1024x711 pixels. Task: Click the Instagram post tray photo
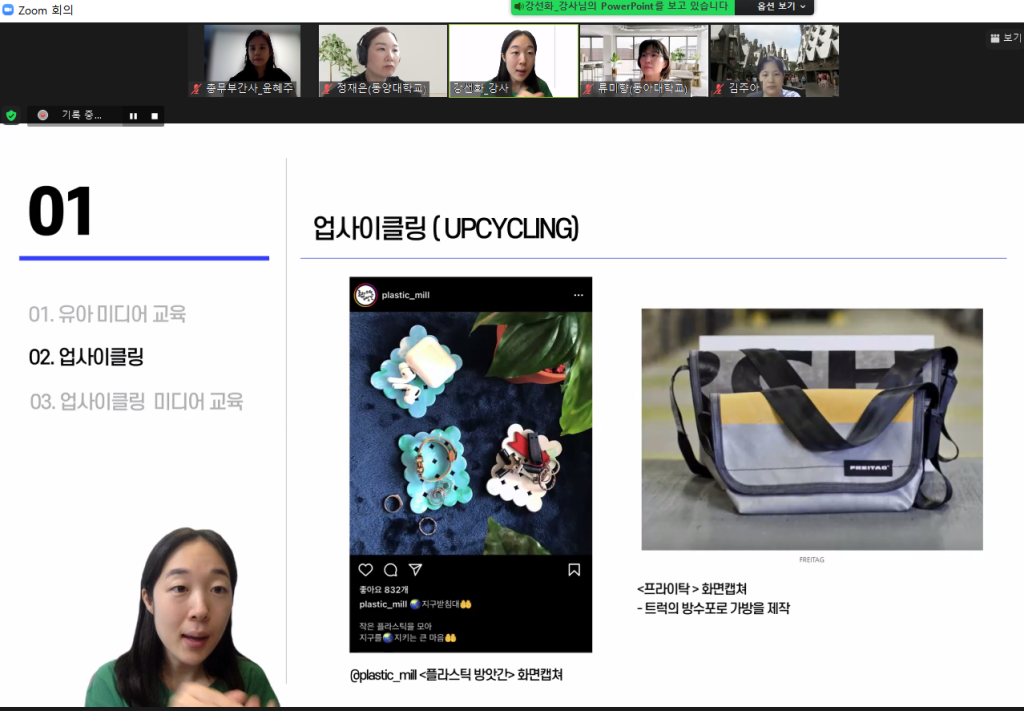pyautogui.click(x=471, y=434)
